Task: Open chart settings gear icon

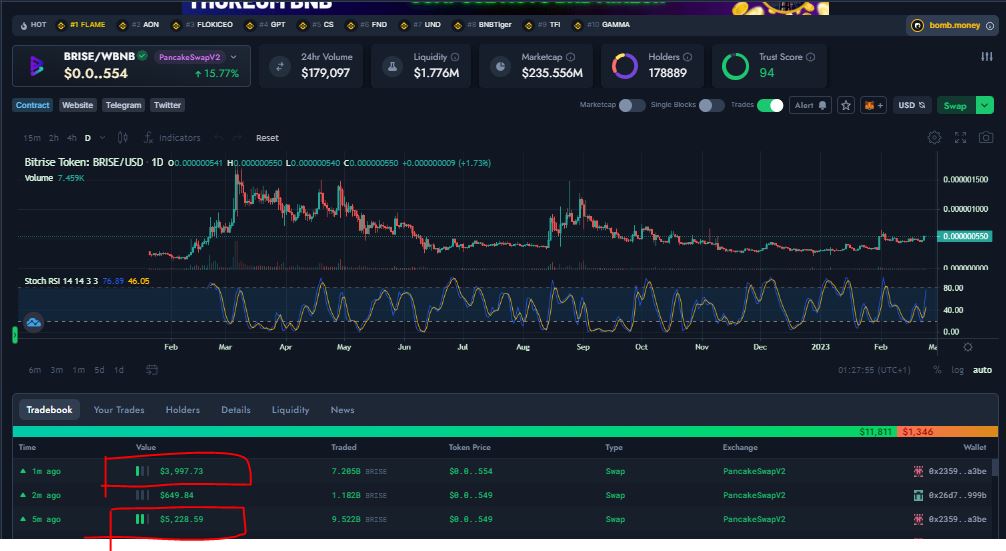Action: [934, 137]
